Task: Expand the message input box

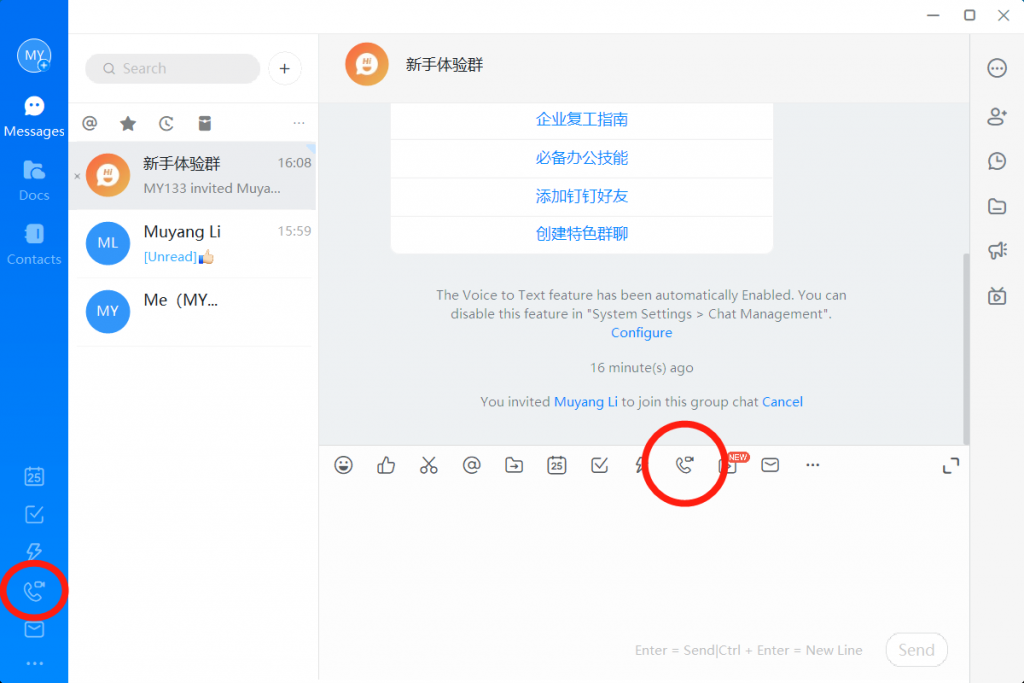Action: click(951, 466)
